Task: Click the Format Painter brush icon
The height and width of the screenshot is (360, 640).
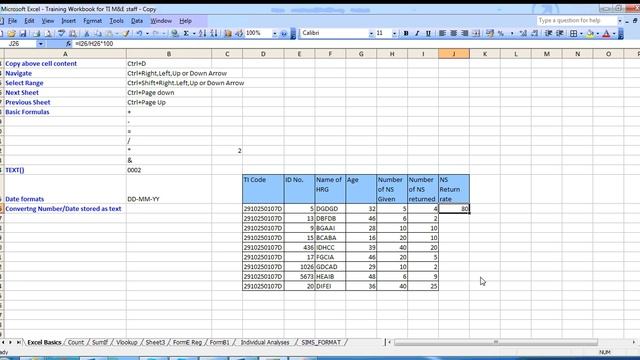Action: (x=126, y=33)
